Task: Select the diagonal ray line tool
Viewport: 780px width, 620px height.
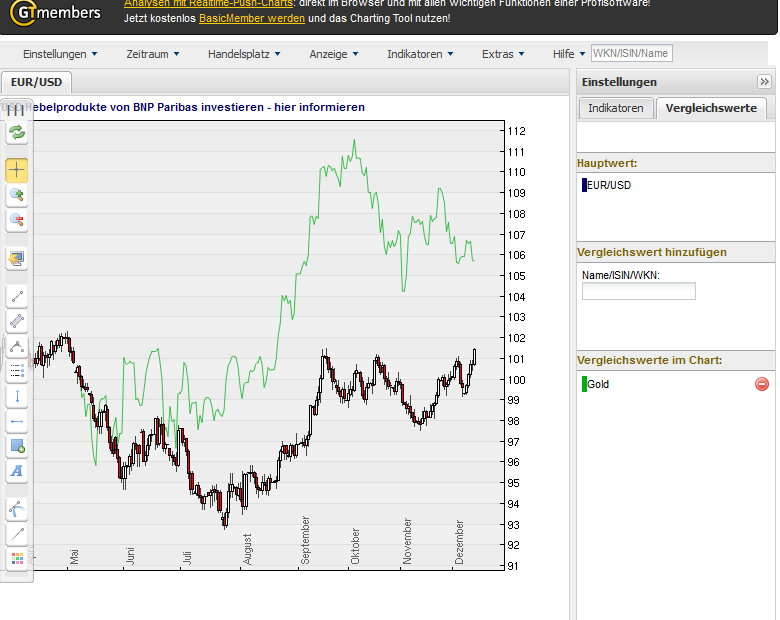Action: click(x=16, y=534)
